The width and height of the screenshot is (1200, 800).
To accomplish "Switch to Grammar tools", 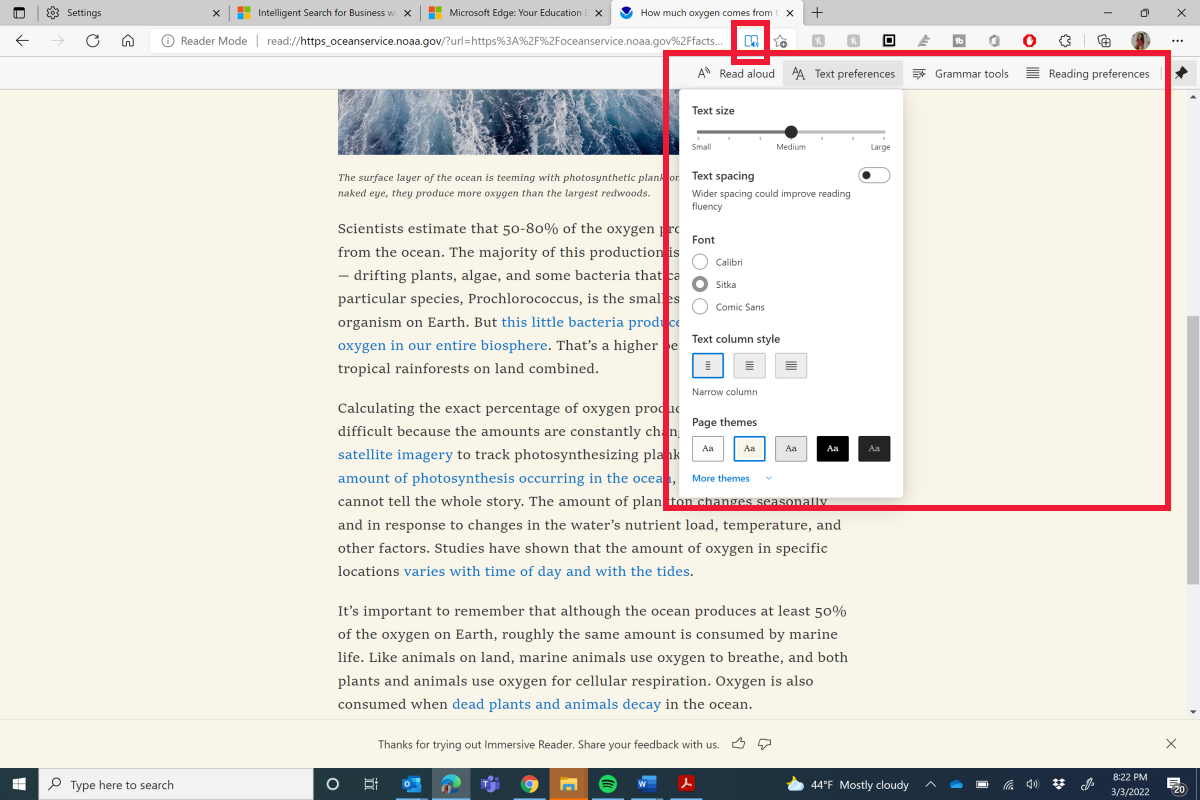I will (960, 73).
